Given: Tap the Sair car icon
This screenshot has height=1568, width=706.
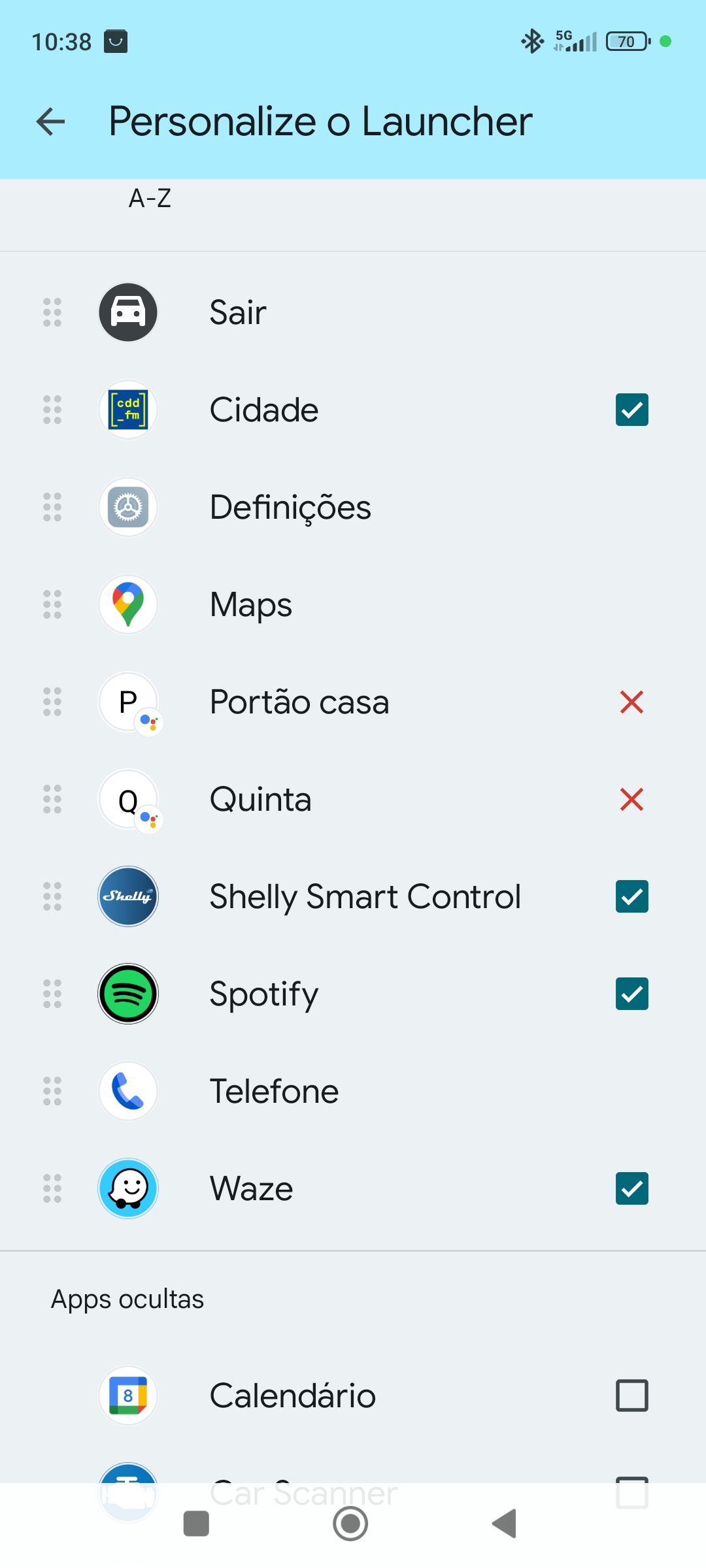Looking at the screenshot, I should [128, 312].
